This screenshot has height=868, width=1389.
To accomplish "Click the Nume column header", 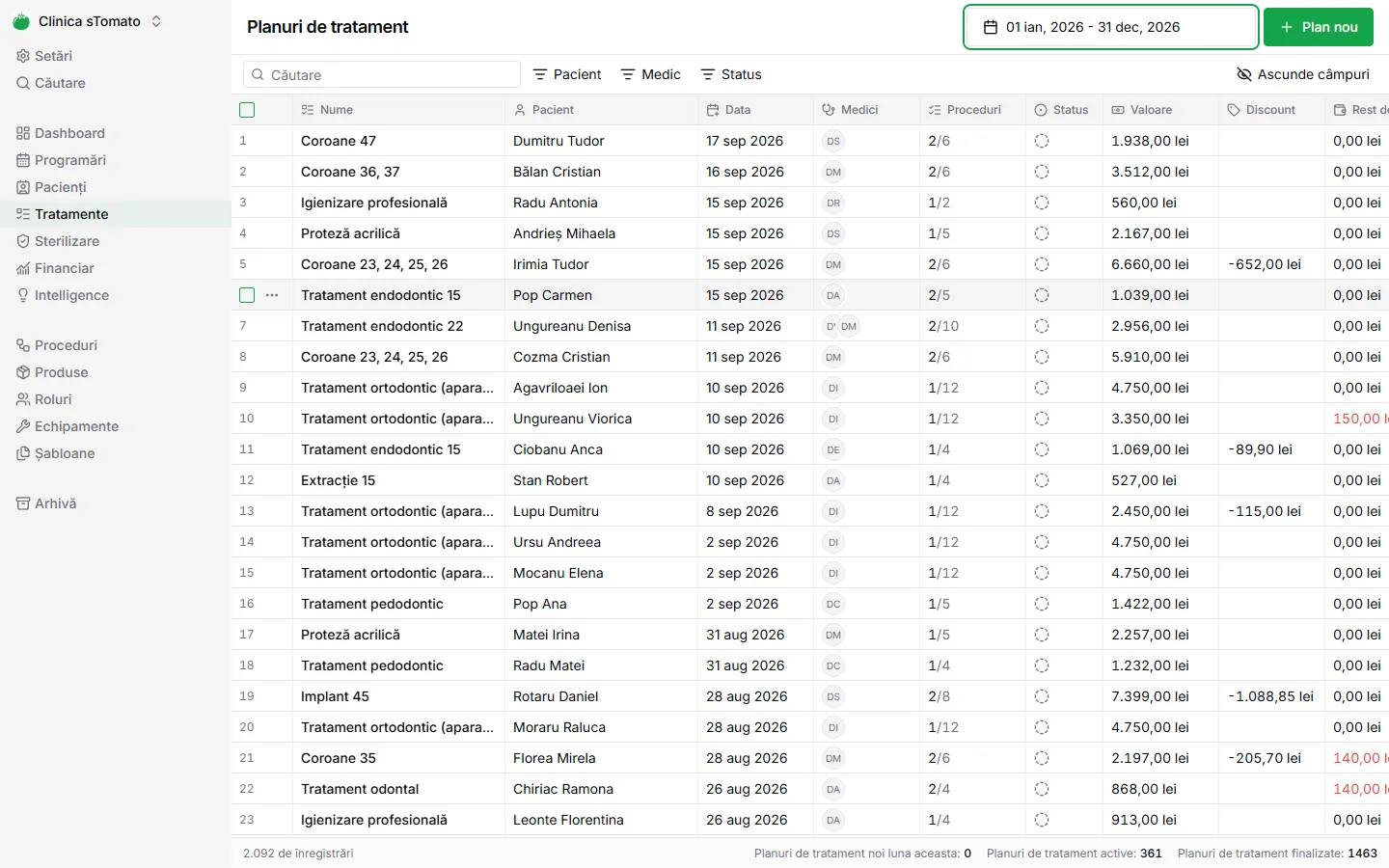I will 398,110.
